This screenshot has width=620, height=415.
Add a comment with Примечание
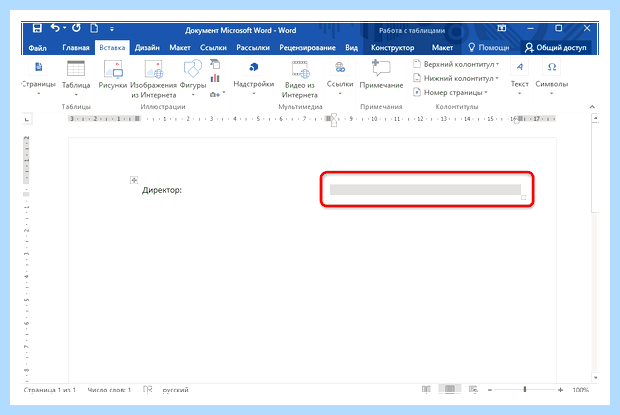381,74
